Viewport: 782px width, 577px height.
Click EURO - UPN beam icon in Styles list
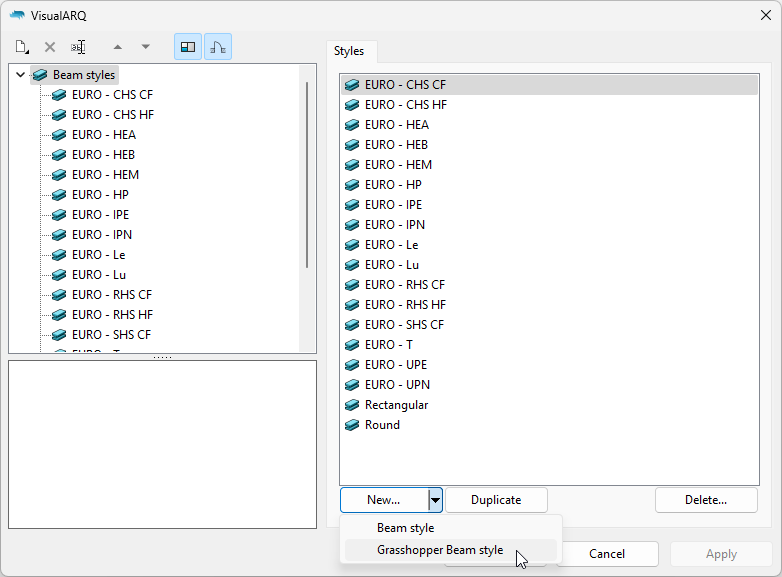pos(352,385)
